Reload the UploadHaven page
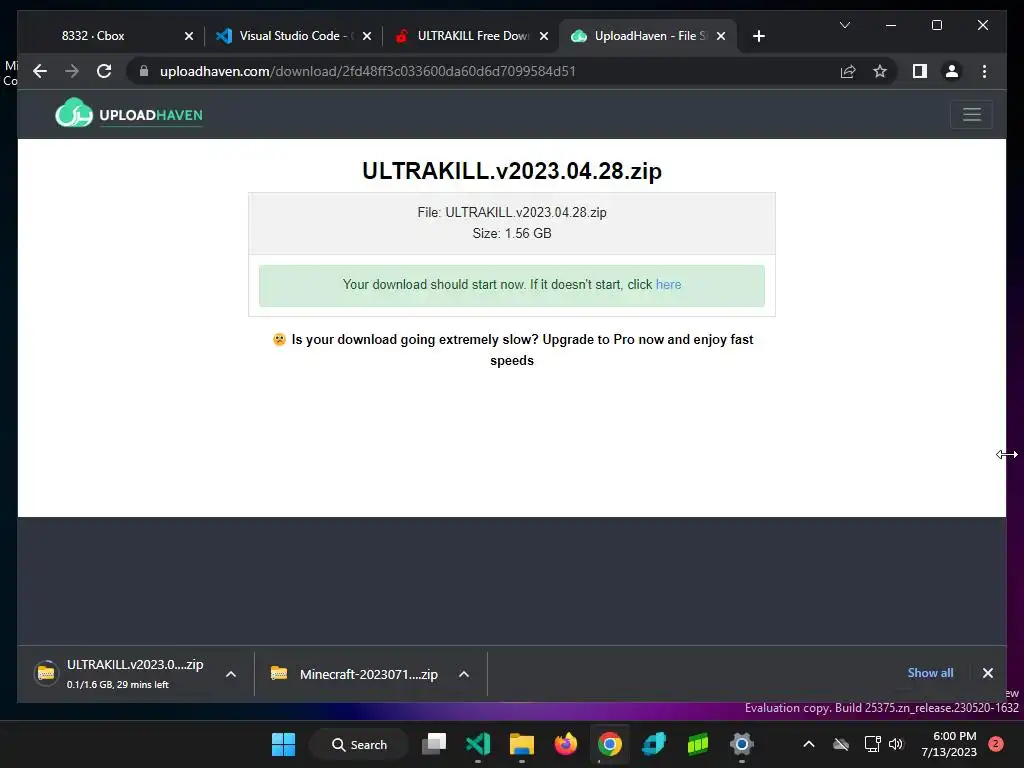The height and width of the screenshot is (768, 1024). (104, 71)
